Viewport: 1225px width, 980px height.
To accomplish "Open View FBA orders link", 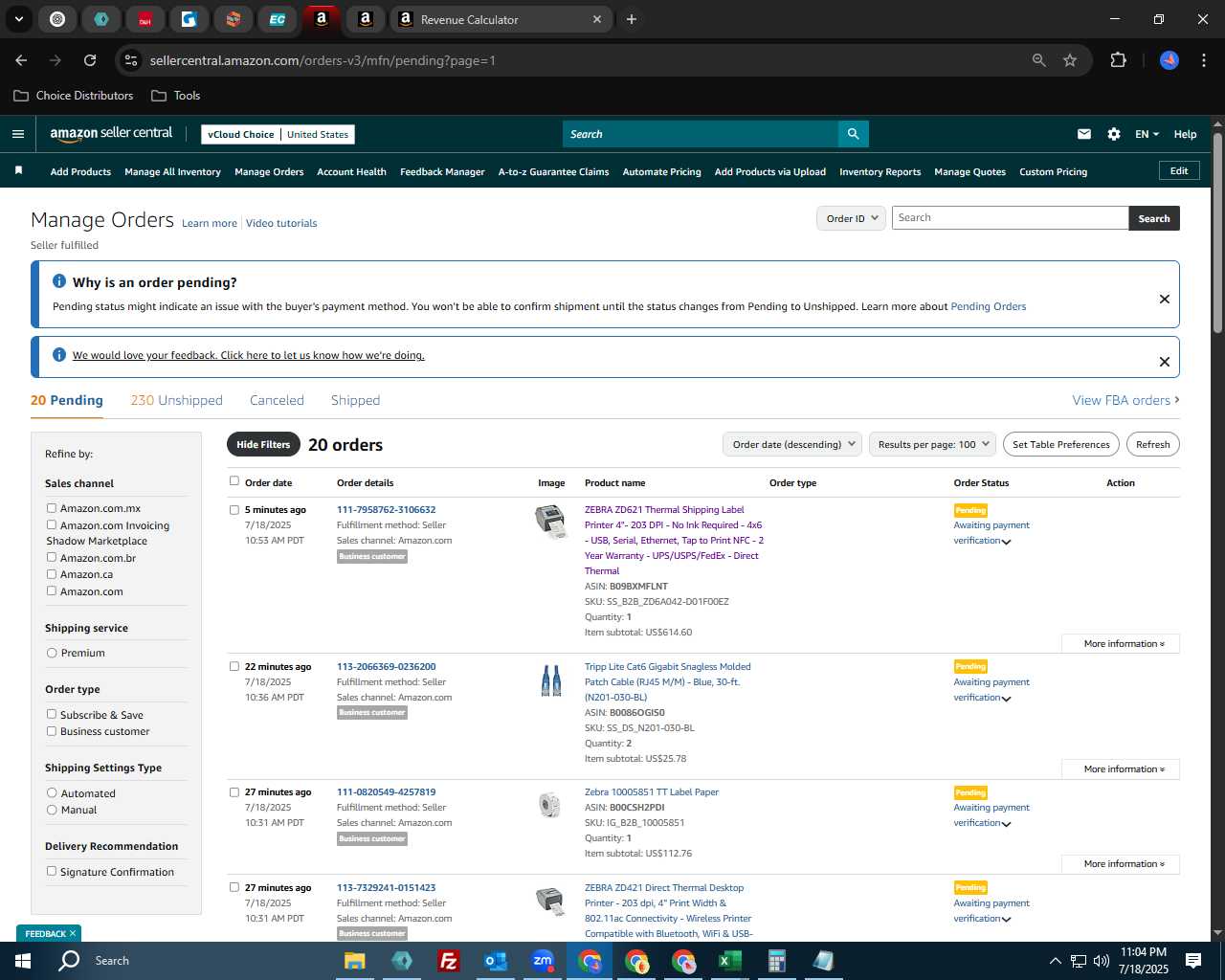I will pos(1125,400).
